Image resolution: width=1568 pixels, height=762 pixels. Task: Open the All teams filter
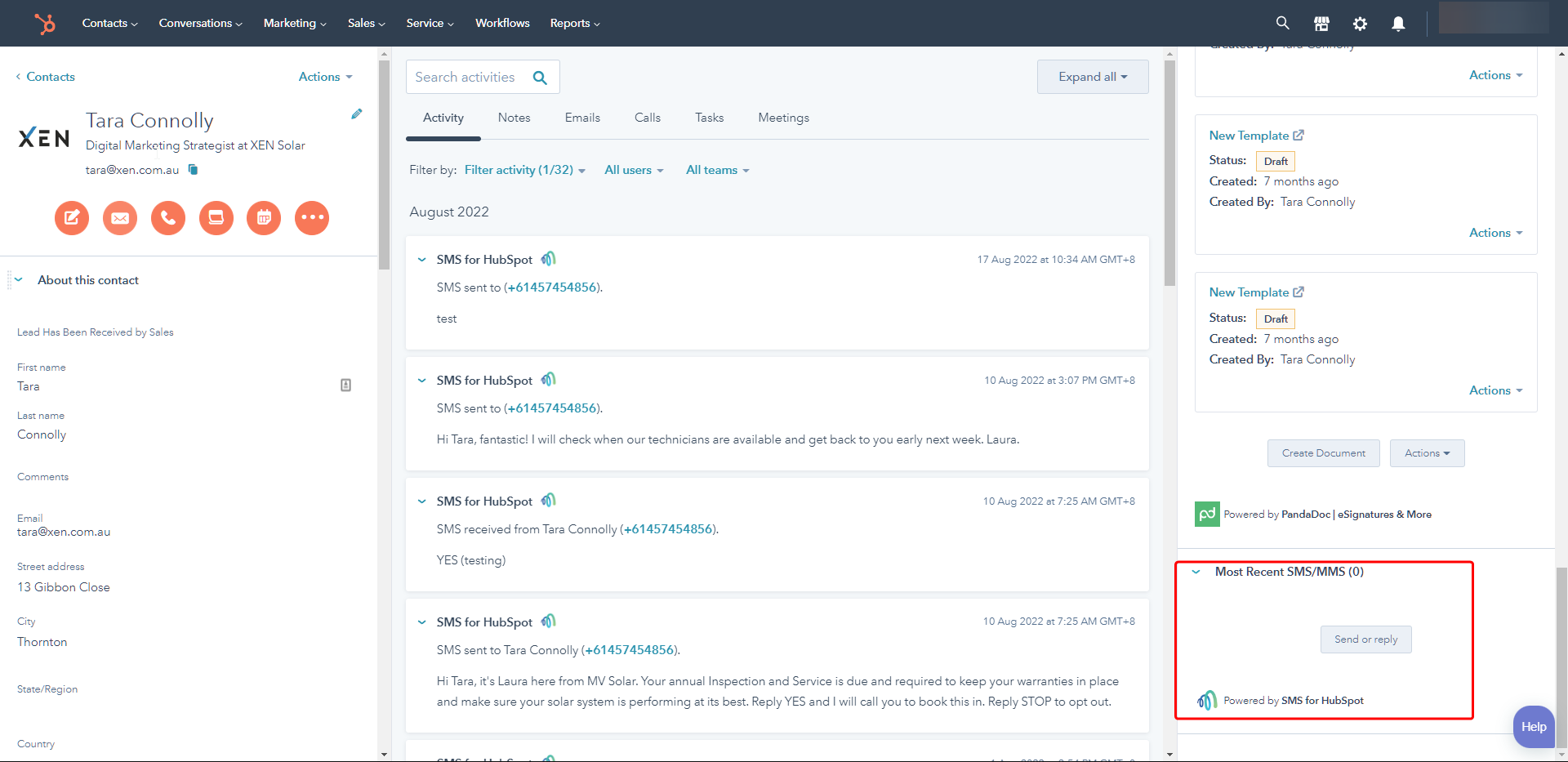[x=717, y=170]
